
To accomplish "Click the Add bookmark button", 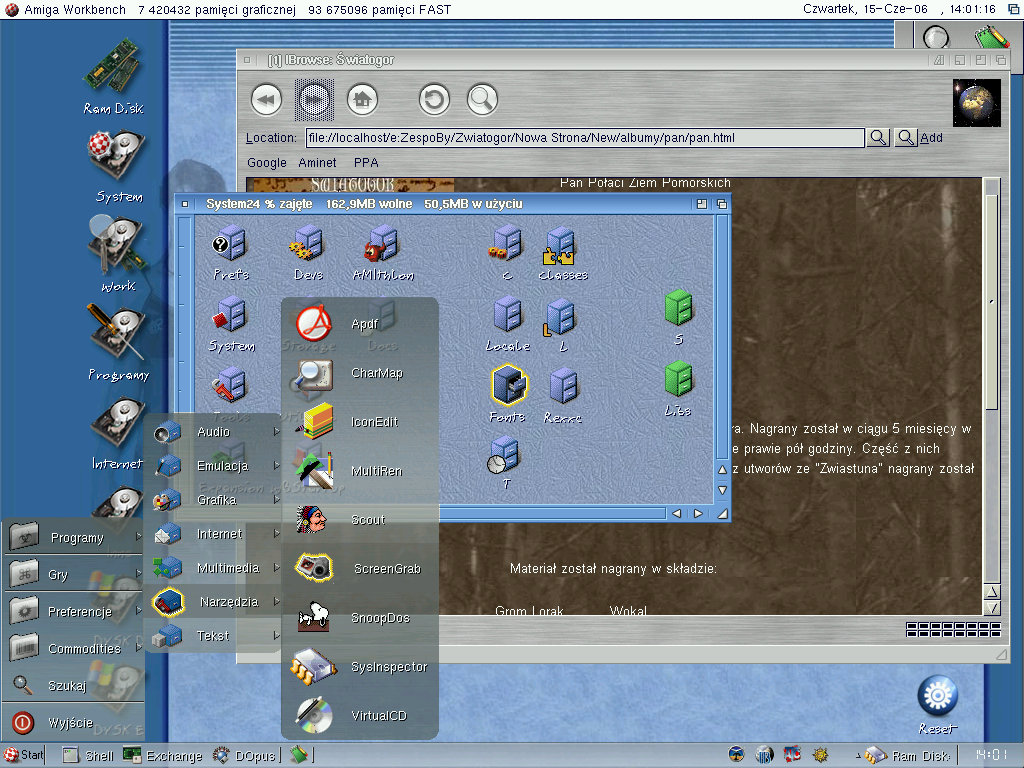I will [919, 137].
